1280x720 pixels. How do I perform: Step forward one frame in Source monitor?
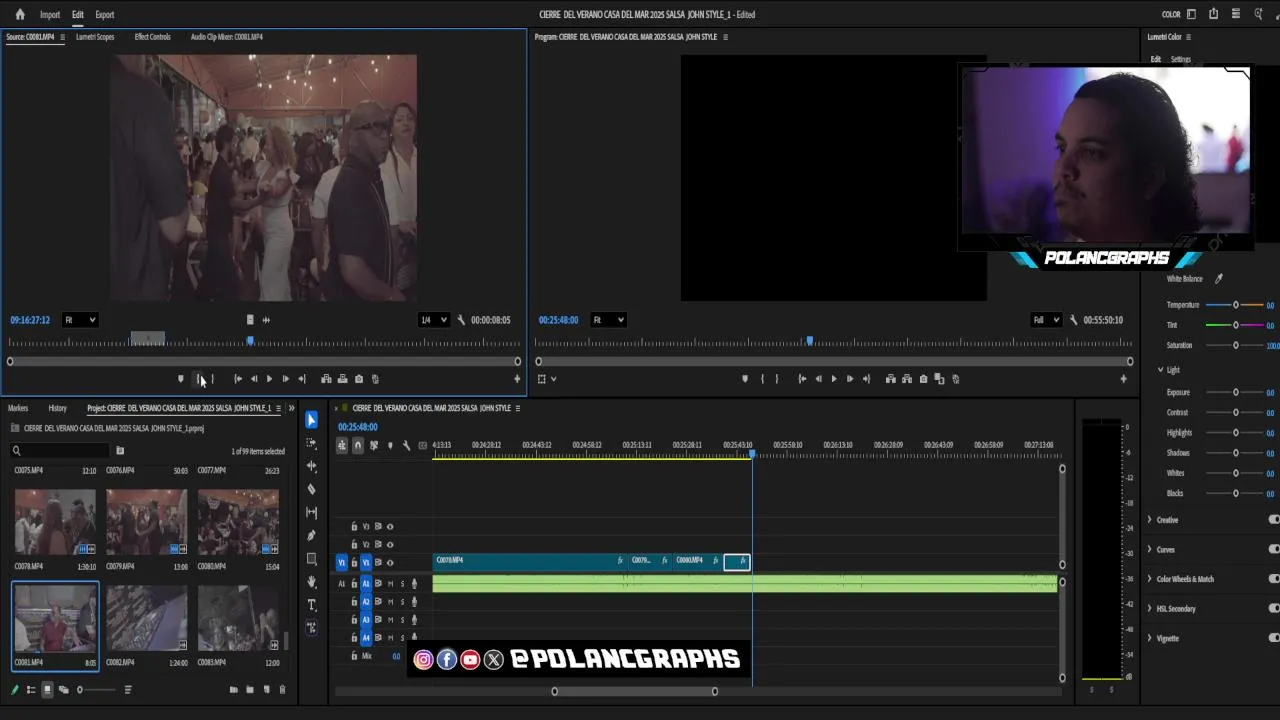click(x=285, y=379)
